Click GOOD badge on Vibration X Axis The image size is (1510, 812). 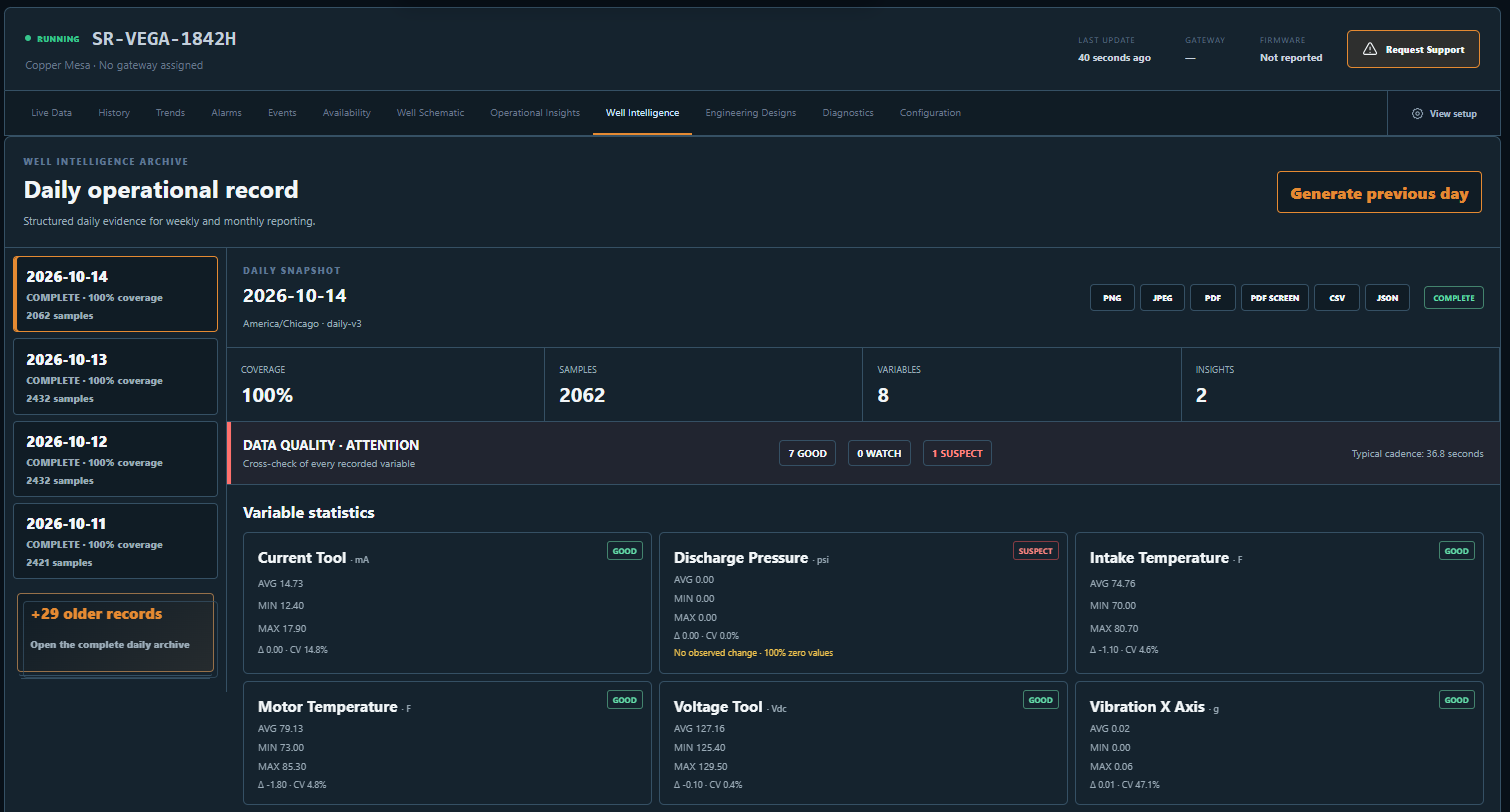[1457, 700]
